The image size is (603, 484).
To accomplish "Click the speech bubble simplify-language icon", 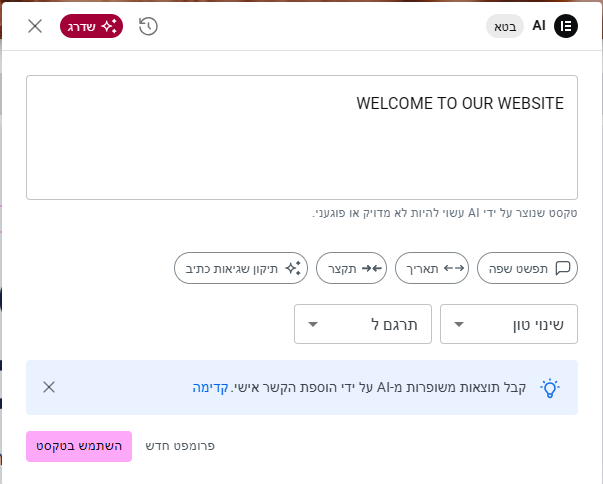I will pos(563,268).
